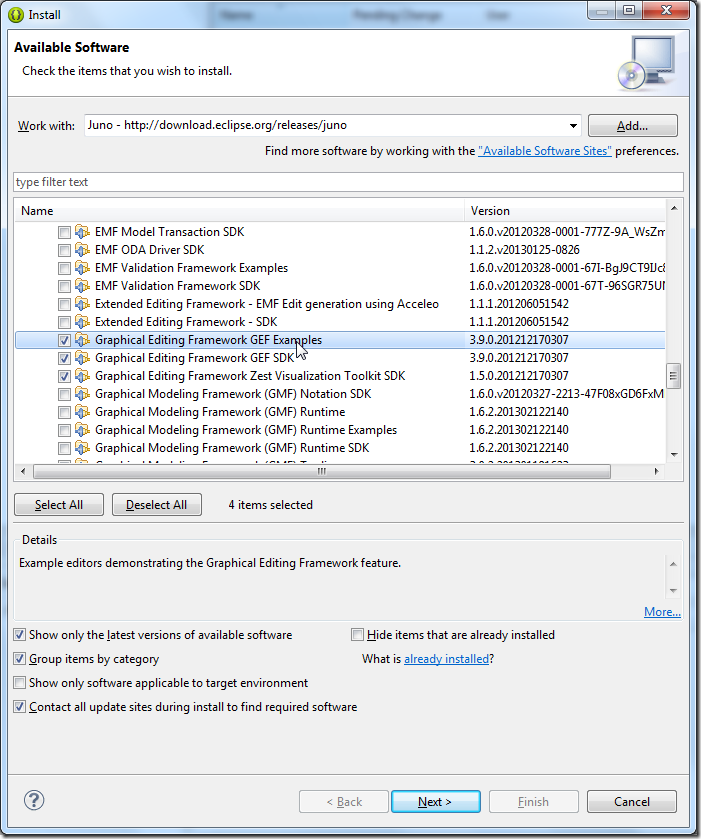Check EMF Model Transaction SDK
Screen dimensions: 701x839
64,232
